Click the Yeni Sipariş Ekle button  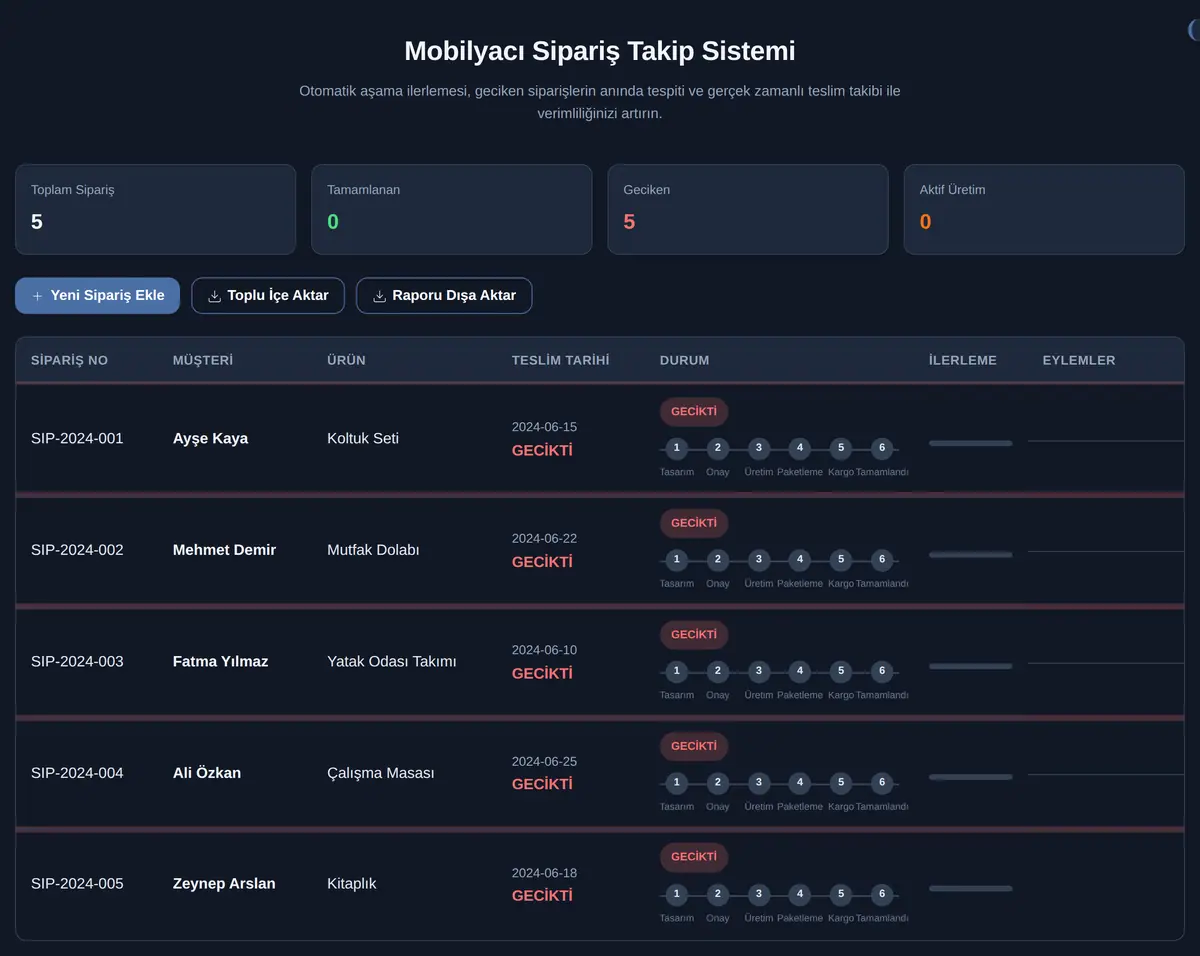pos(97,296)
